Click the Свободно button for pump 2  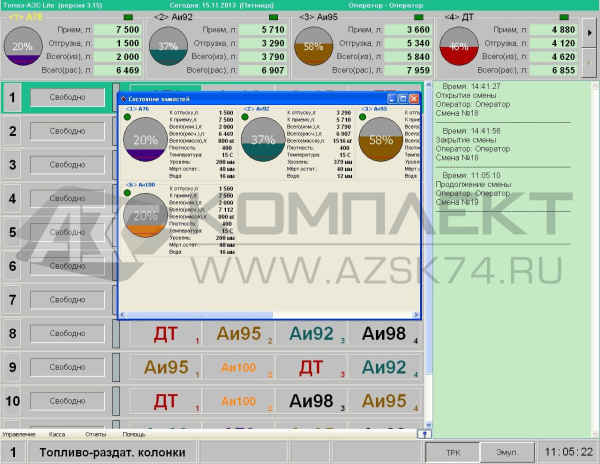click(x=68, y=131)
